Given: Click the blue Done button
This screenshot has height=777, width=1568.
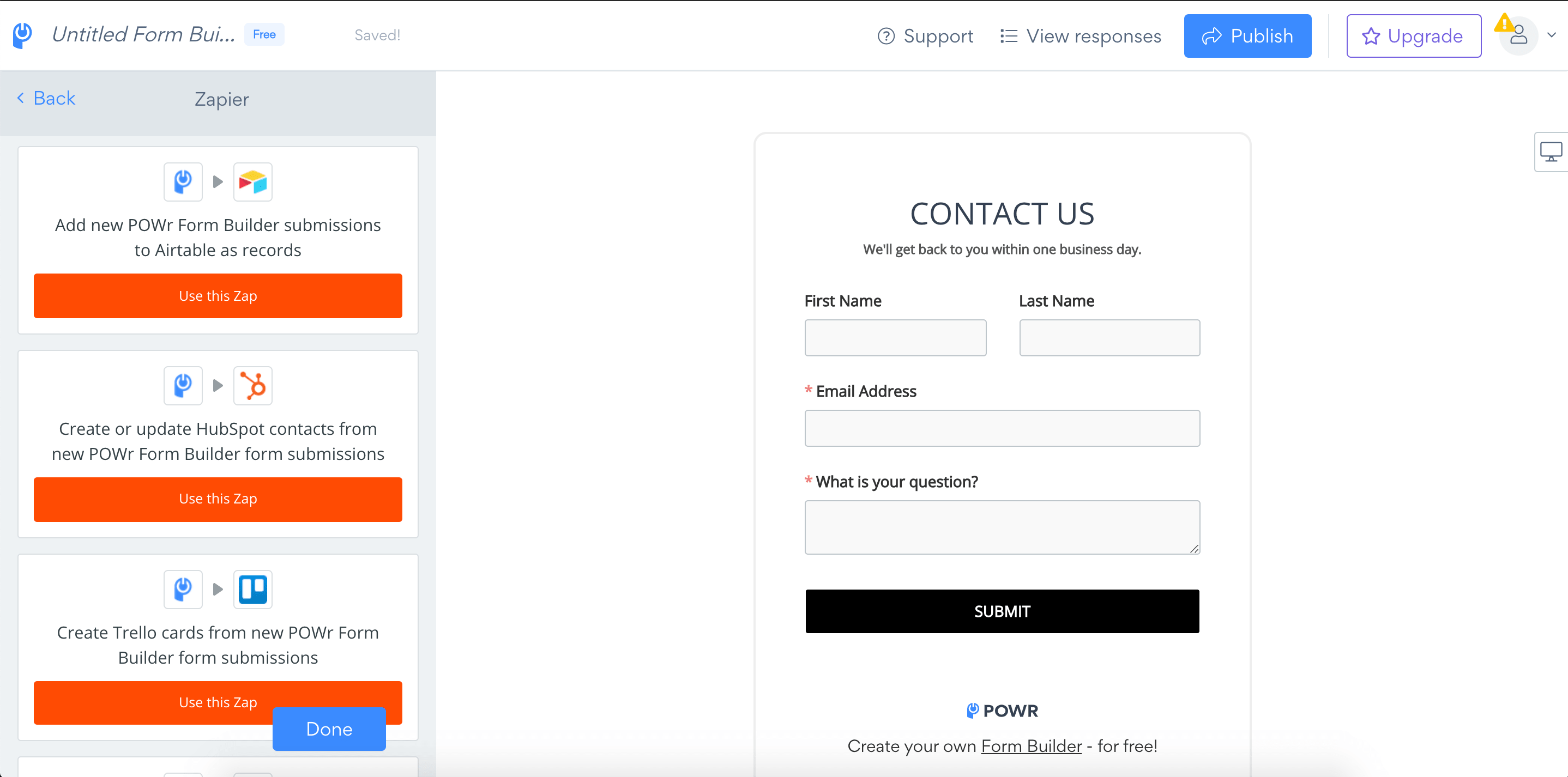Looking at the screenshot, I should click(x=329, y=729).
